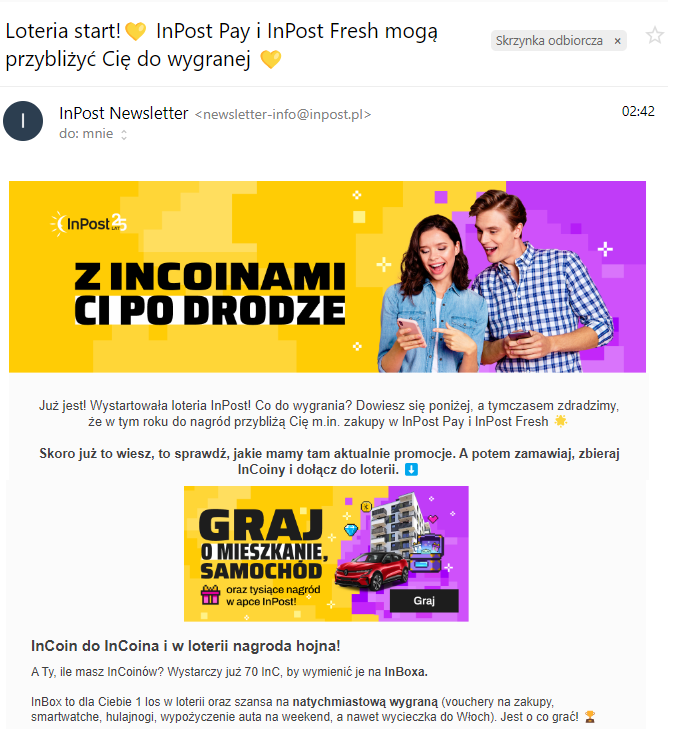This screenshot has height=729, width=674.
Task: Expand recipient details next to 'do: mnie'
Action: pyautogui.click(x=124, y=135)
